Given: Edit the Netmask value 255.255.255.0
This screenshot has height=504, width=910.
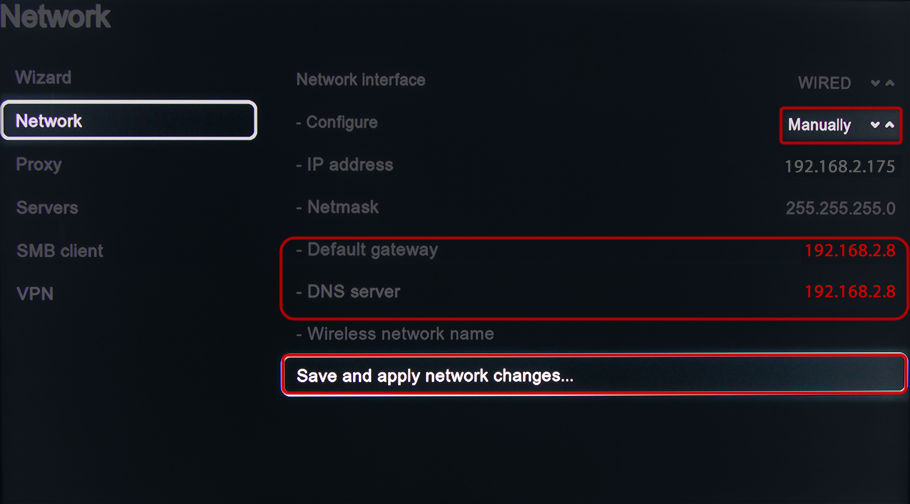Looking at the screenshot, I should click(840, 209).
